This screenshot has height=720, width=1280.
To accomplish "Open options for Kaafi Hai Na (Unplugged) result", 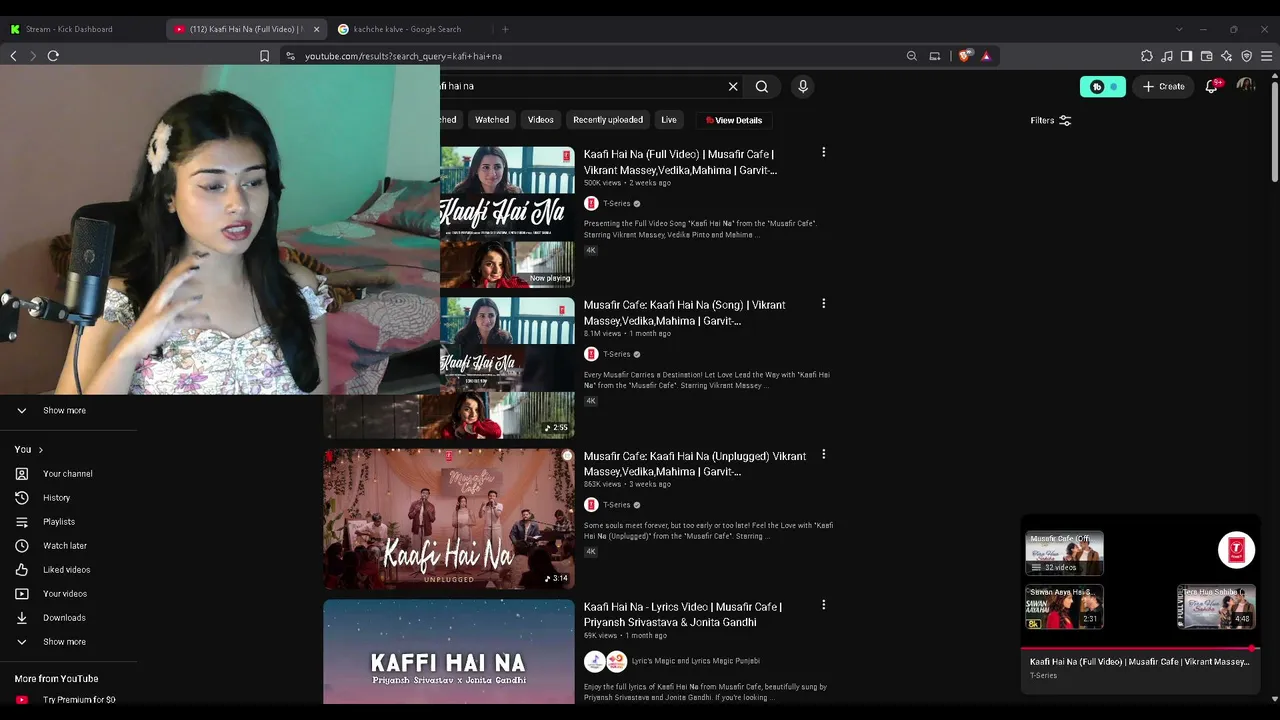I will coord(824,455).
